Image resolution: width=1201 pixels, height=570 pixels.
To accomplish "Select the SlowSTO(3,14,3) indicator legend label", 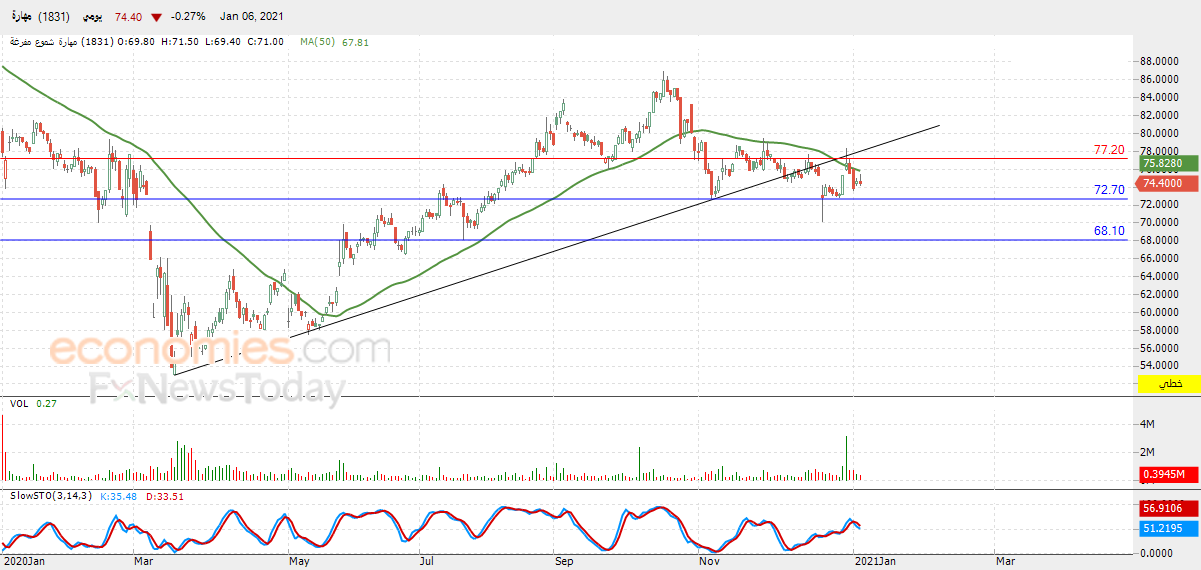I will [x=51, y=496].
